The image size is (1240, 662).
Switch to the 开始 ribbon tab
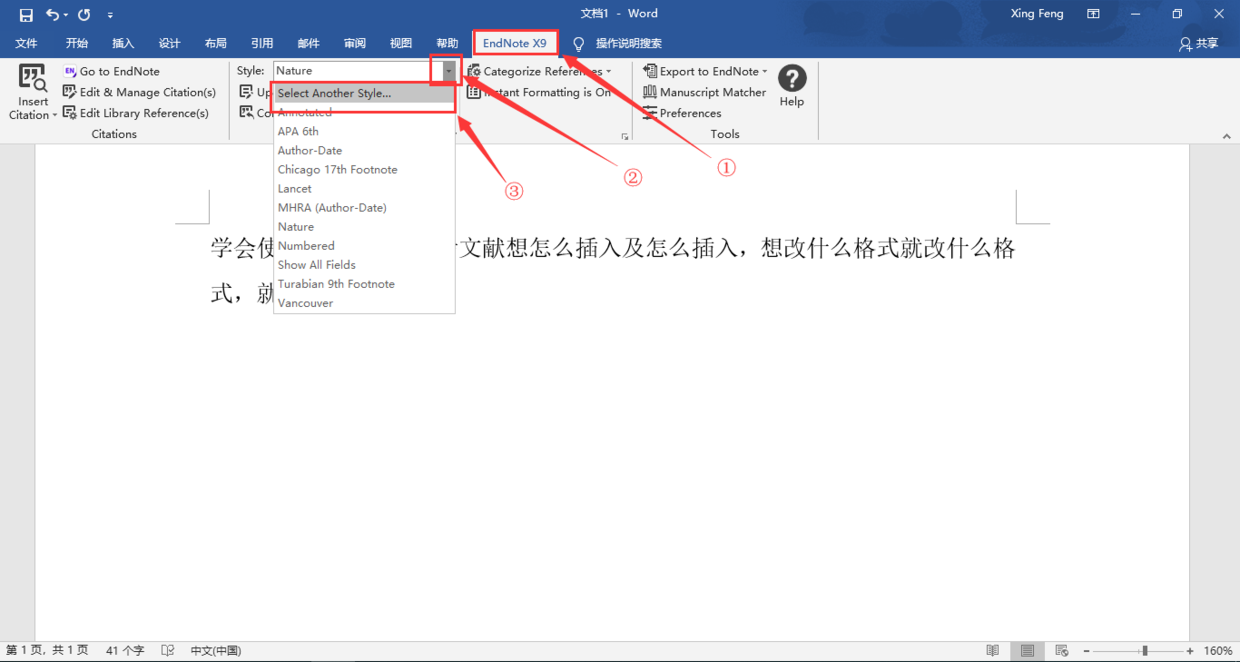77,43
